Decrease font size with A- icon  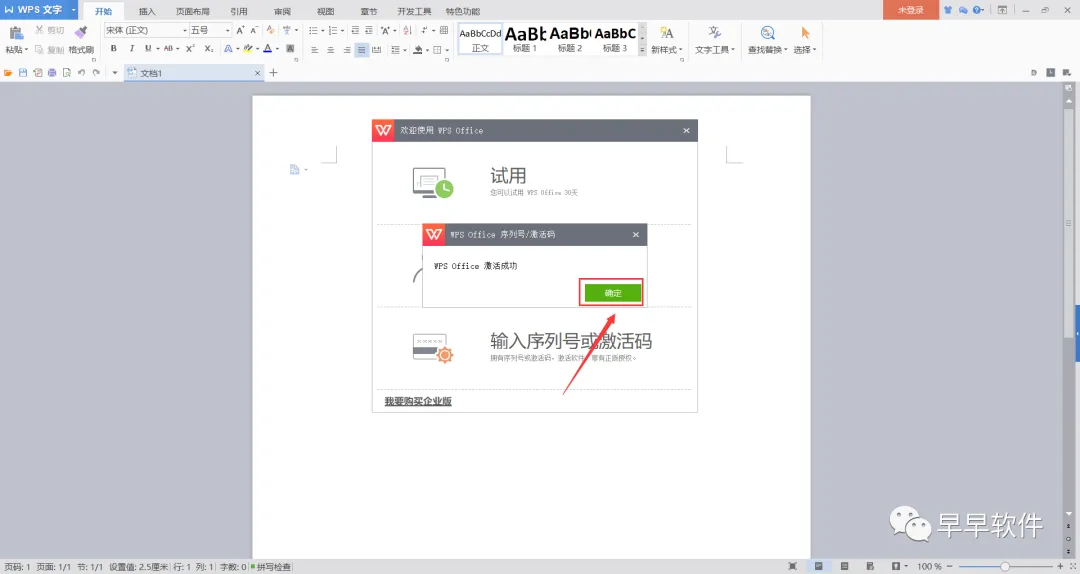[253, 30]
